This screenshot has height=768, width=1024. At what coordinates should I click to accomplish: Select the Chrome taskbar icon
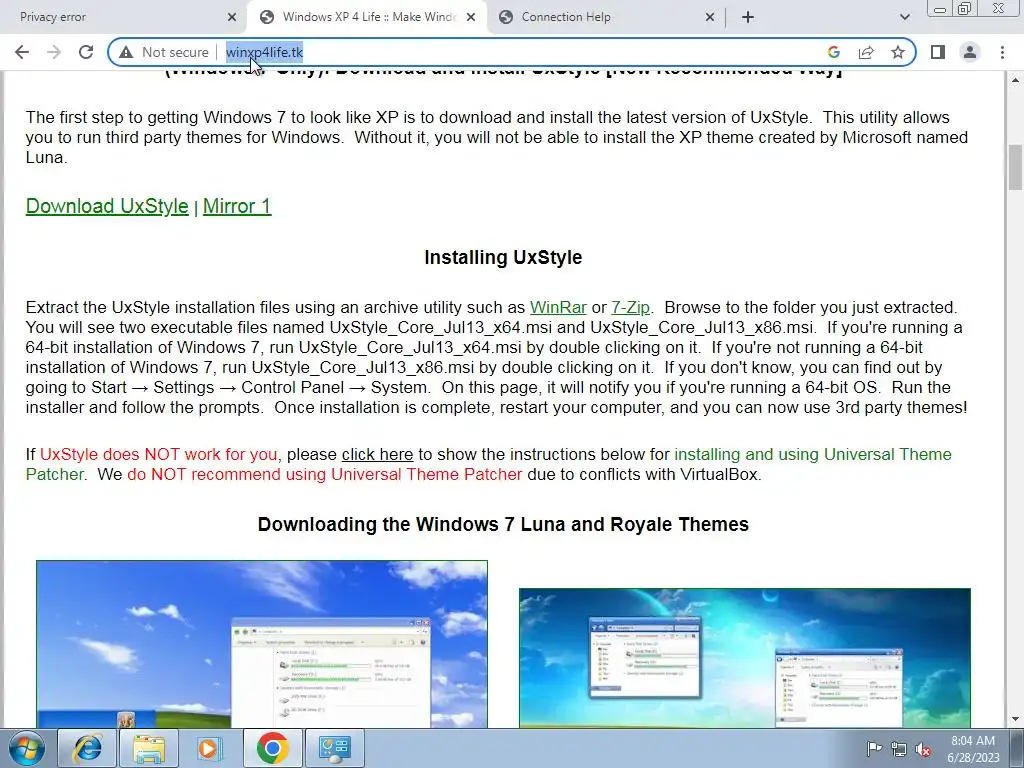pyautogui.click(x=272, y=748)
